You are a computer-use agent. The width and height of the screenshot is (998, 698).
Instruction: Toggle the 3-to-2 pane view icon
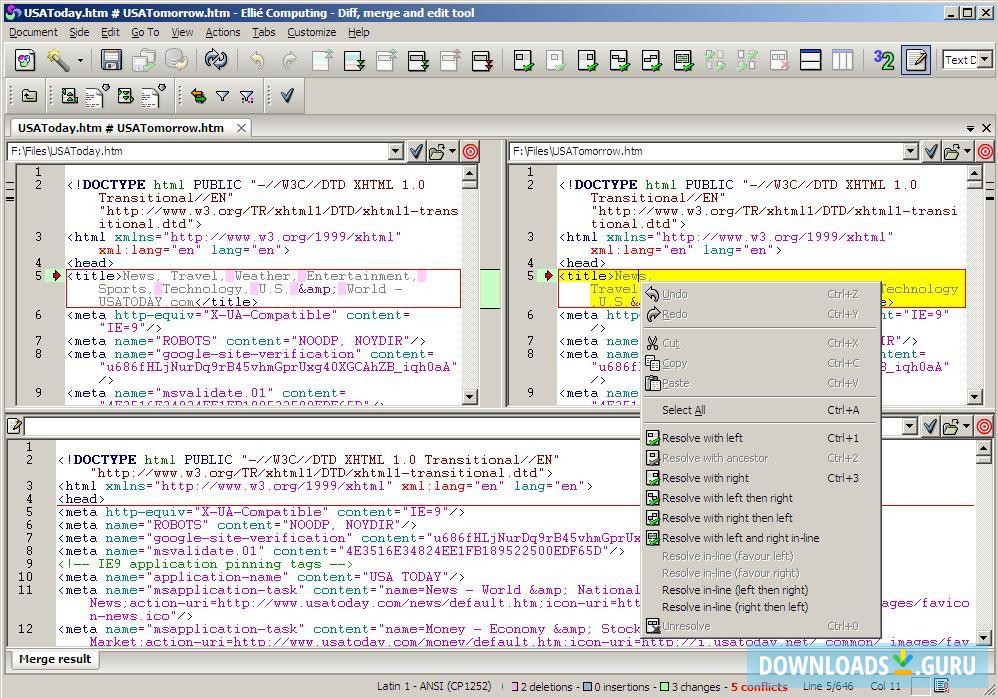click(x=884, y=60)
